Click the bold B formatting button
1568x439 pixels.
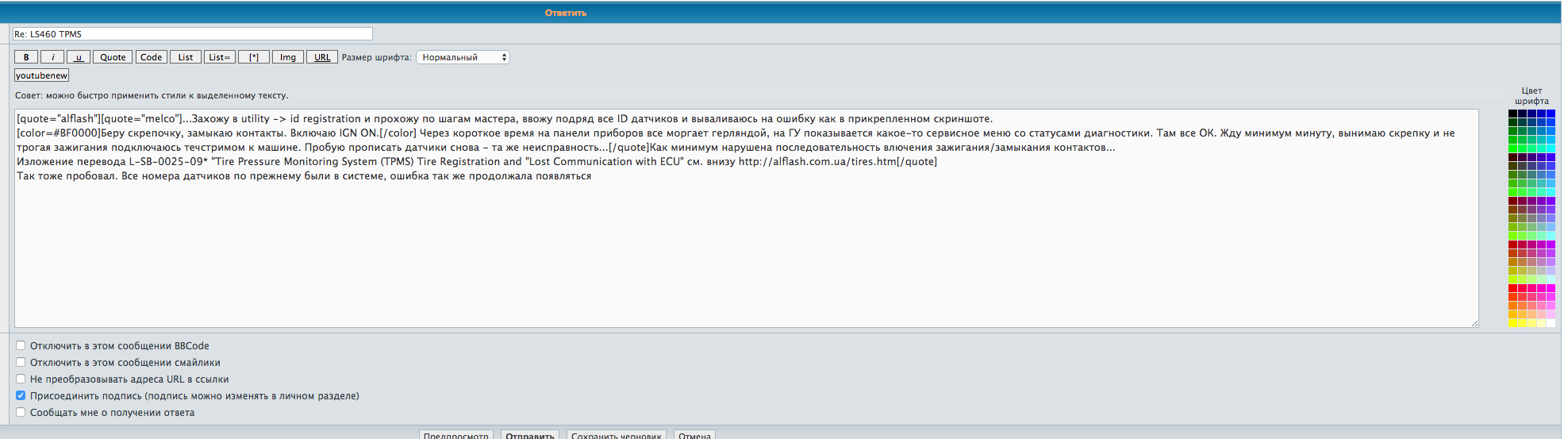tap(26, 57)
